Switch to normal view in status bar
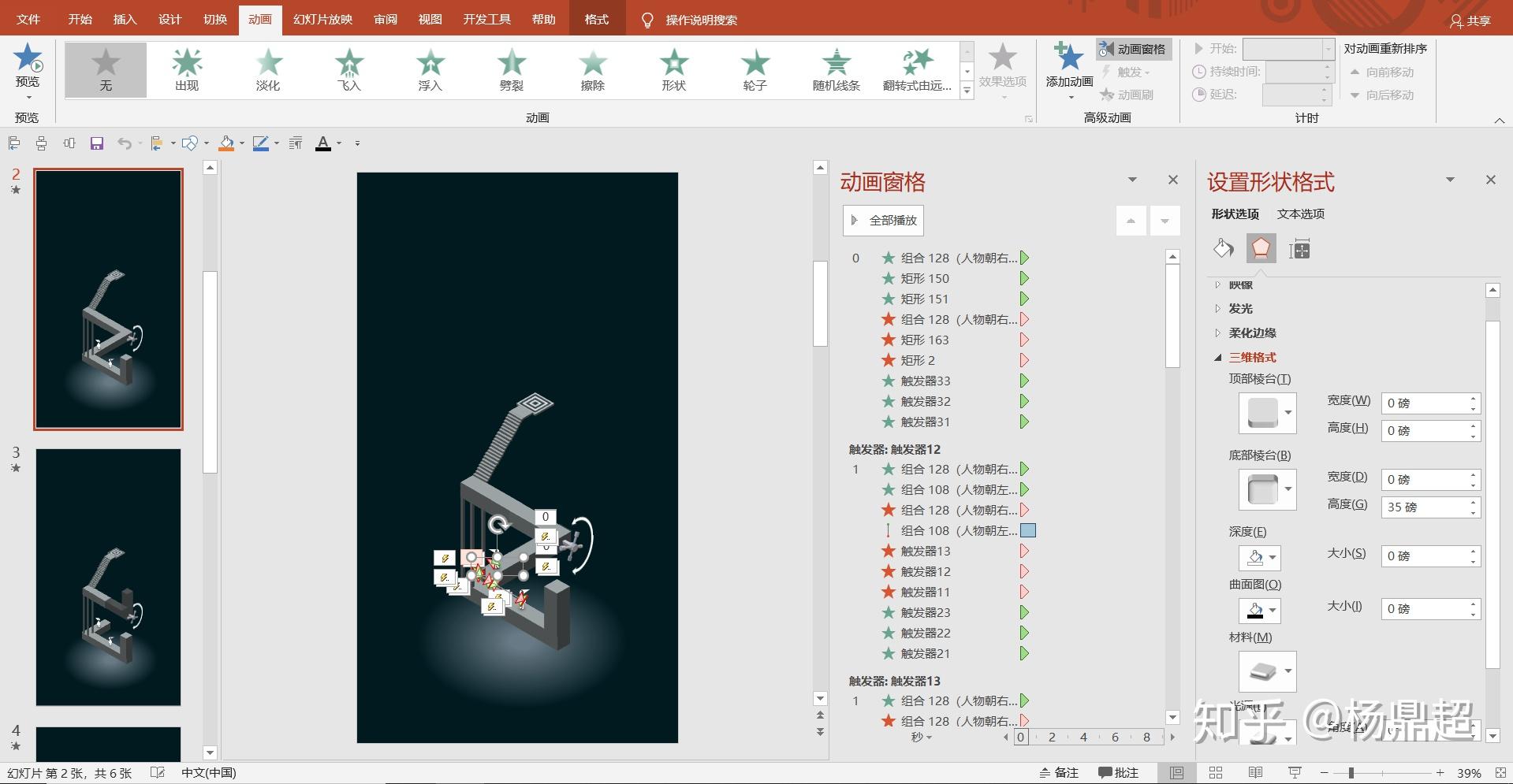Viewport: 1513px width, 784px height. tap(1176, 773)
